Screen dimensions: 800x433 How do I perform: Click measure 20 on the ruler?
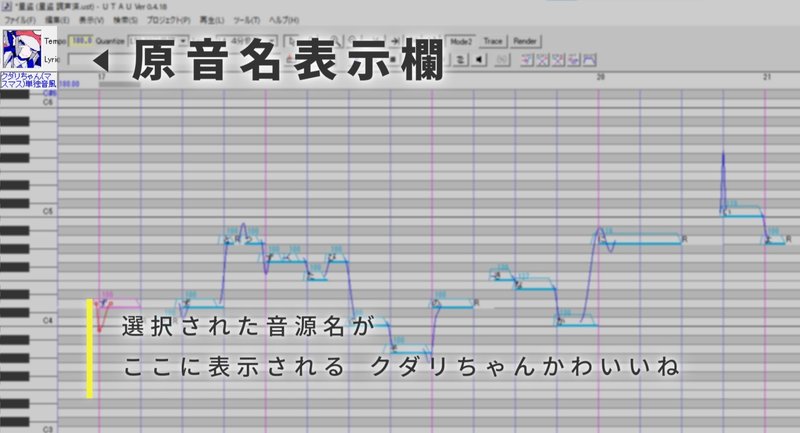point(601,77)
